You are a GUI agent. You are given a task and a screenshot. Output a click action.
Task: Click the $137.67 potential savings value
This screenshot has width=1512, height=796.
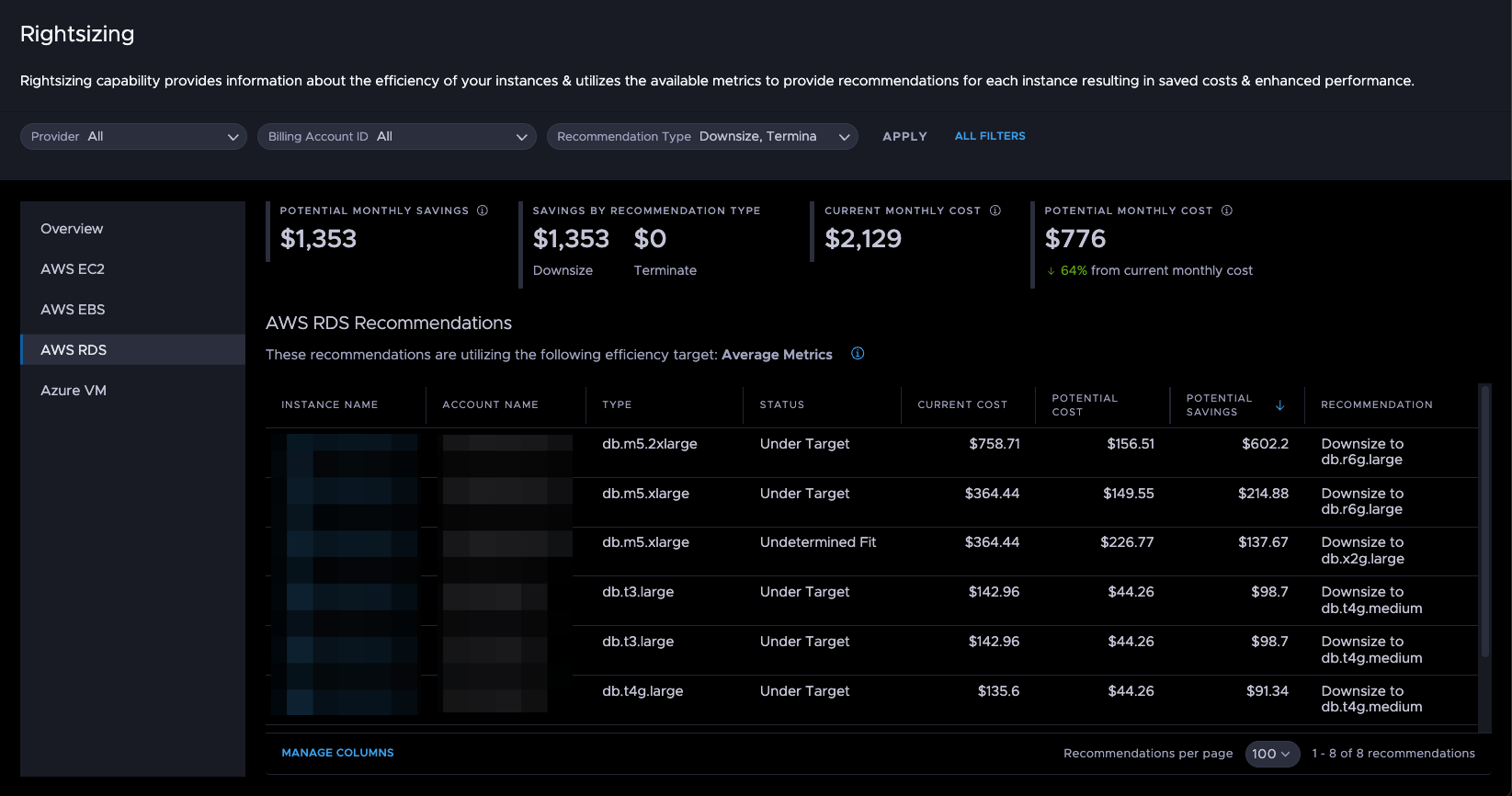click(x=1263, y=542)
